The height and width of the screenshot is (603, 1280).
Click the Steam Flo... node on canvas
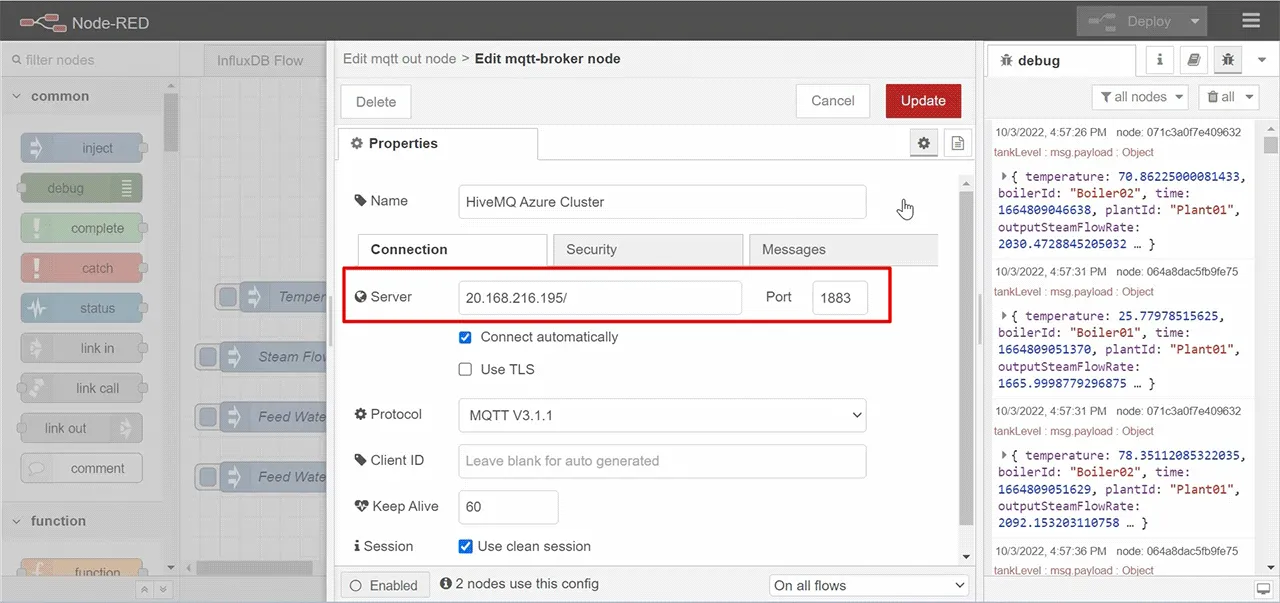tap(260, 357)
